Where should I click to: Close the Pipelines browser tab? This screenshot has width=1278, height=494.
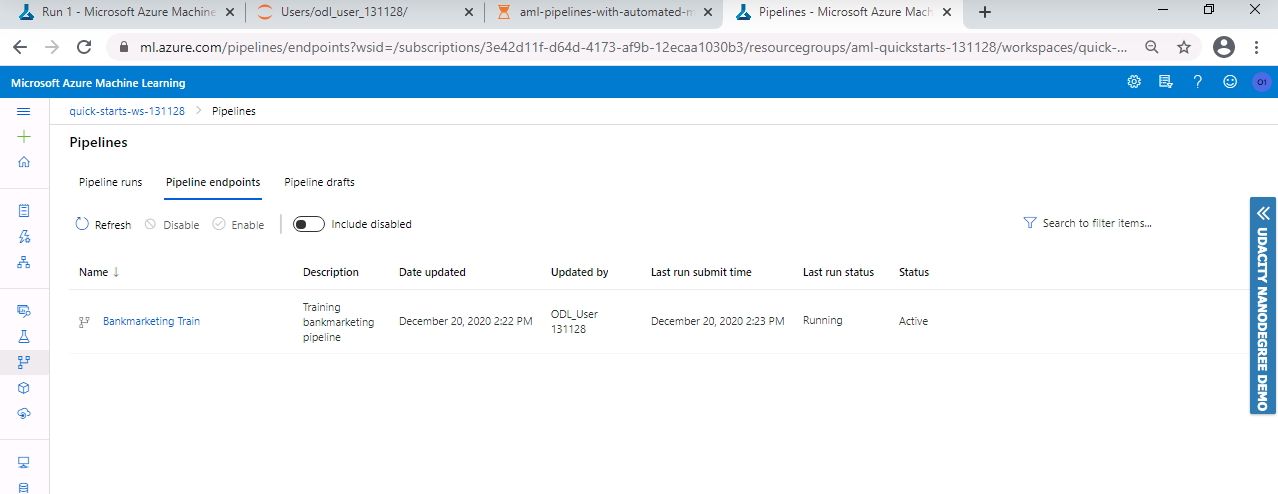coord(947,12)
